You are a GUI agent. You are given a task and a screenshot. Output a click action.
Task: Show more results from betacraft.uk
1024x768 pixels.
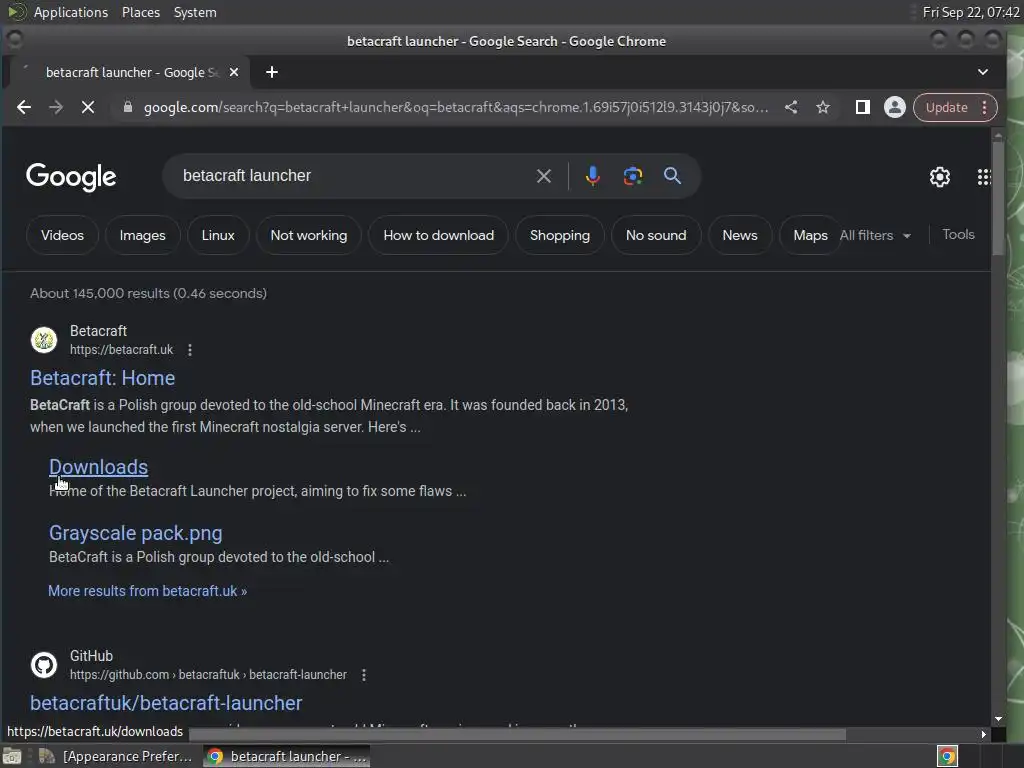(x=148, y=591)
